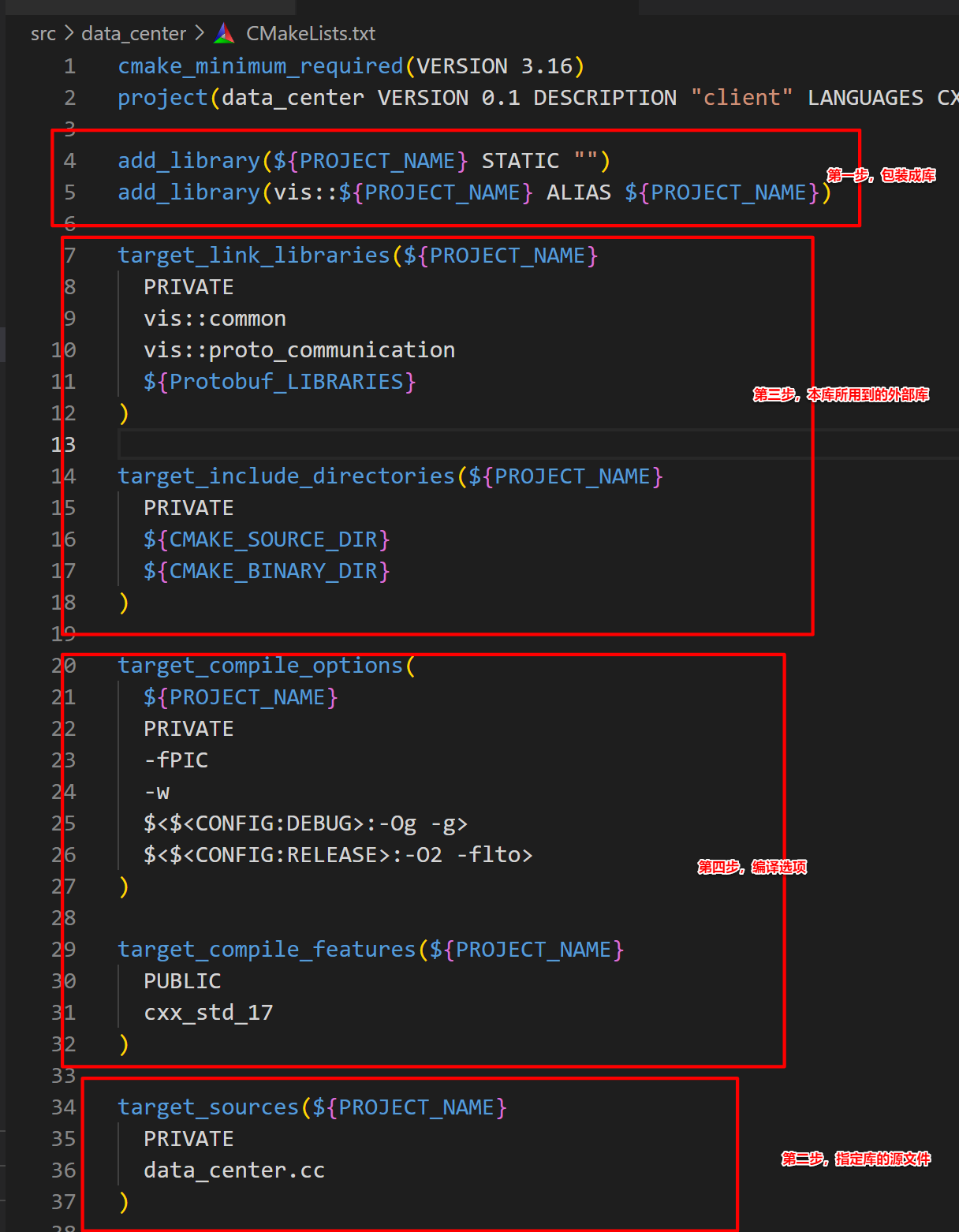Click data_center.cc source file name
Image resolution: width=959 pixels, height=1232 pixels.
click(x=234, y=1170)
